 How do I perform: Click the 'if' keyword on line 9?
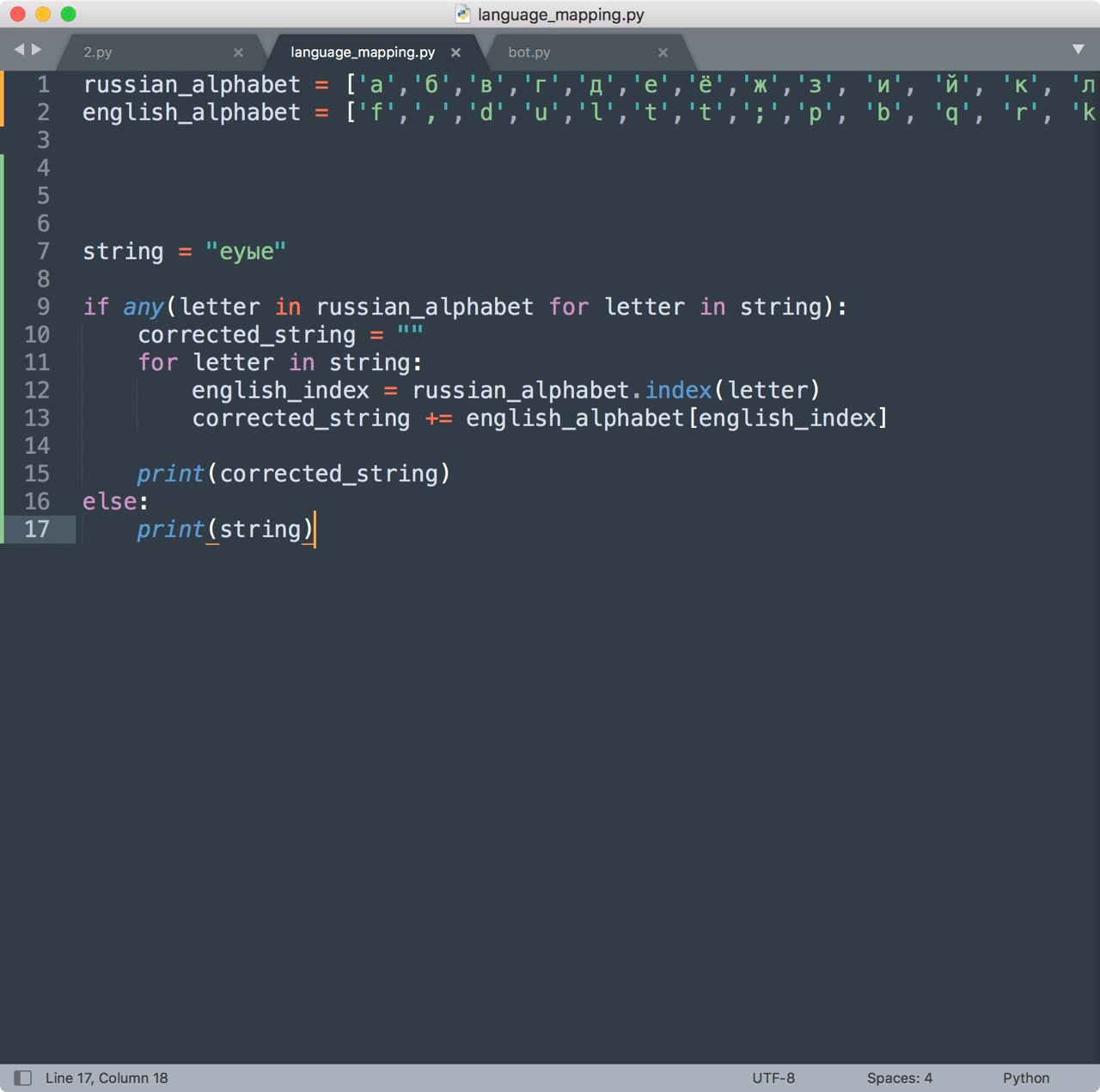click(96, 307)
